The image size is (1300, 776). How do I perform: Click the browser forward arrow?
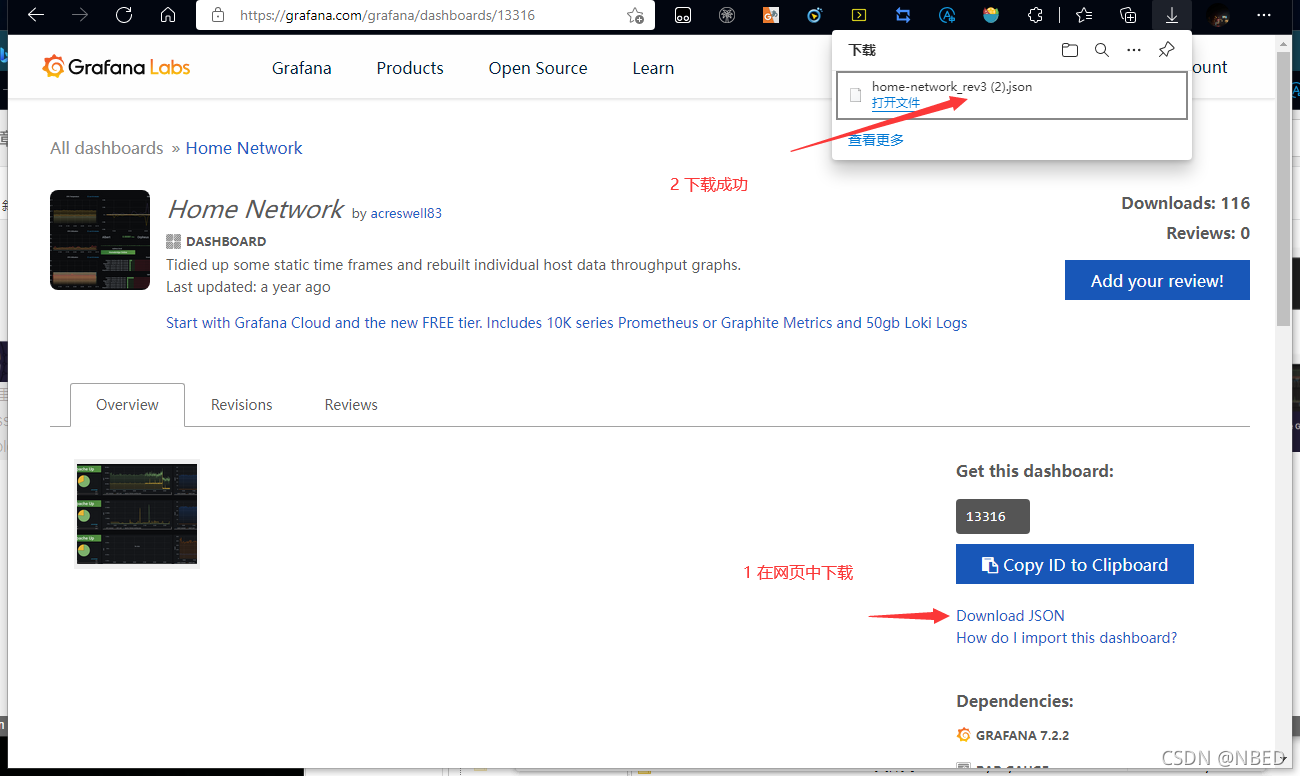(x=80, y=15)
